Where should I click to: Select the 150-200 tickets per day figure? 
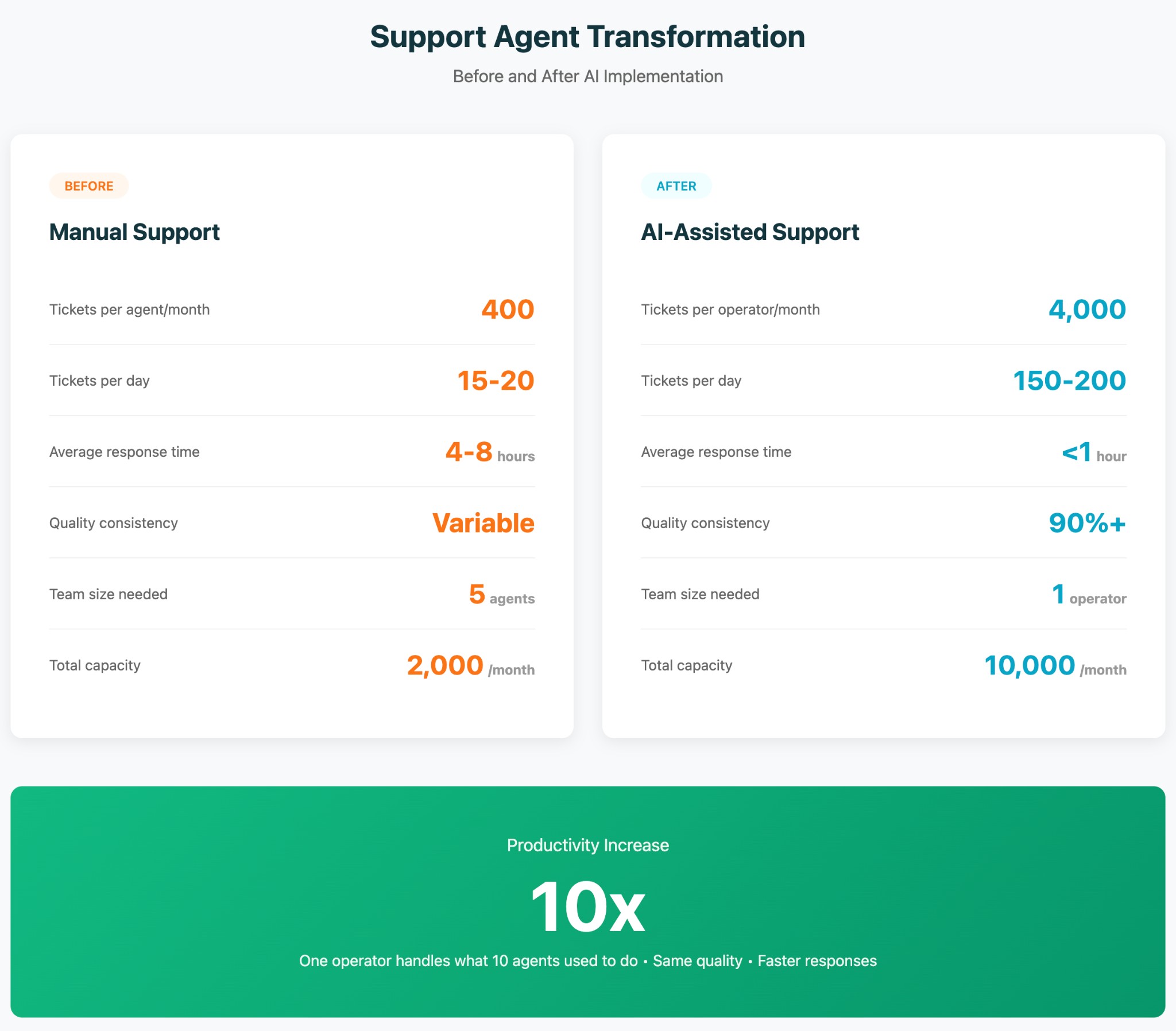(1068, 379)
